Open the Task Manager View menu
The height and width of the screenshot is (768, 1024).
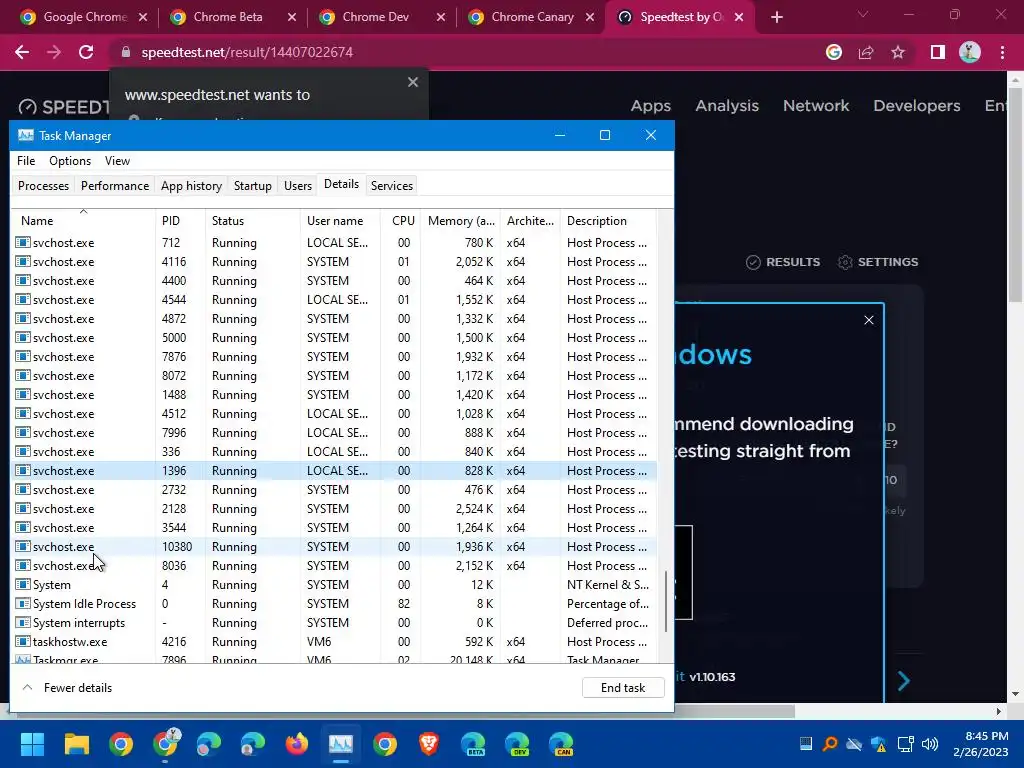tap(118, 161)
